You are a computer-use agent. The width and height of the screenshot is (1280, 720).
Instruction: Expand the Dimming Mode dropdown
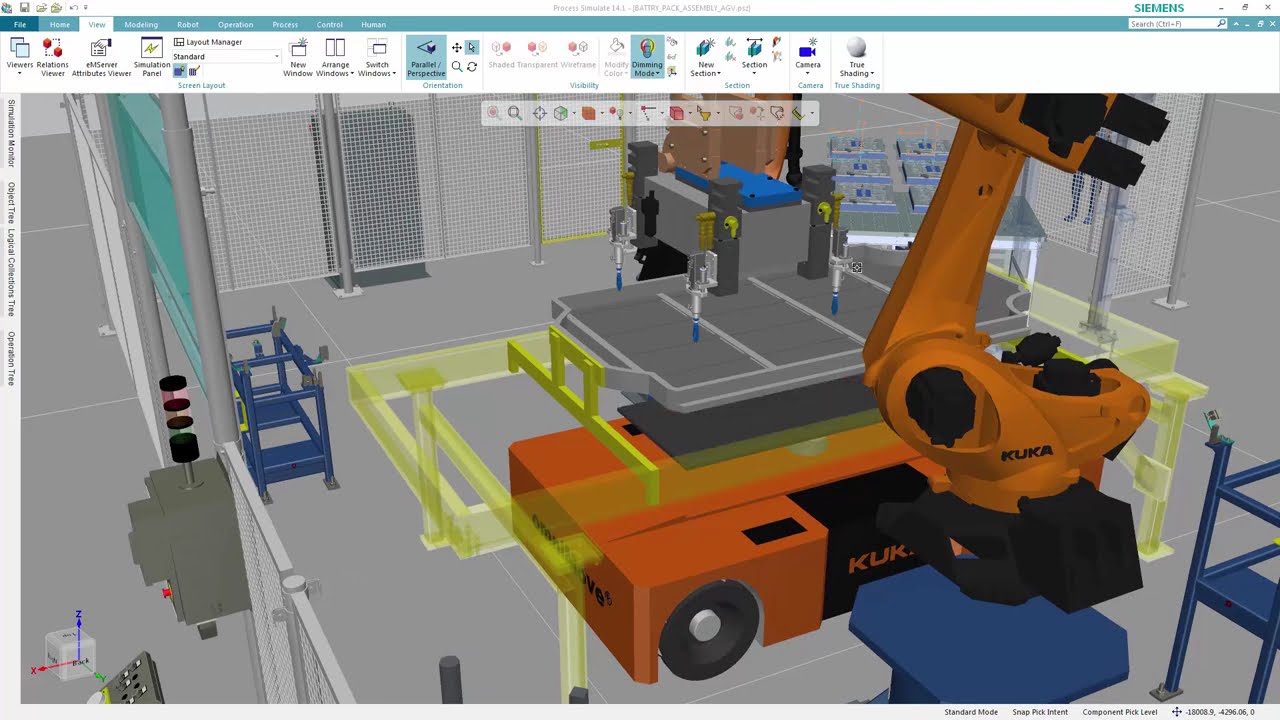(x=647, y=58)
